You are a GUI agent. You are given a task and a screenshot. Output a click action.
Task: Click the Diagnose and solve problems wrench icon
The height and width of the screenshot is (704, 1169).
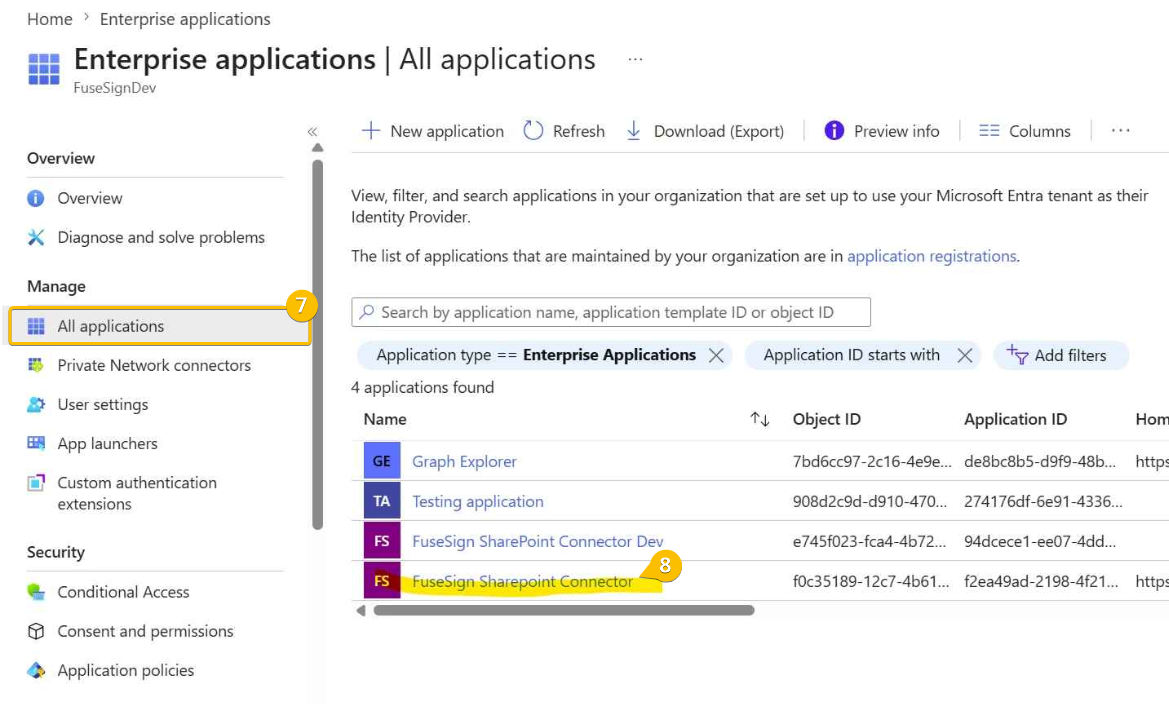point(36,237)
